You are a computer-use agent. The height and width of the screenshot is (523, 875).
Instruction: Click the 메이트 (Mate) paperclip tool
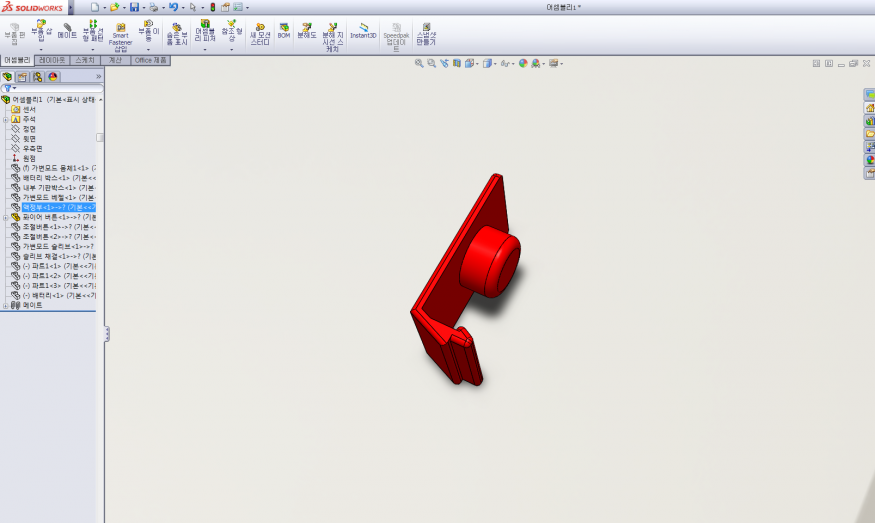(x=67, y=31)
